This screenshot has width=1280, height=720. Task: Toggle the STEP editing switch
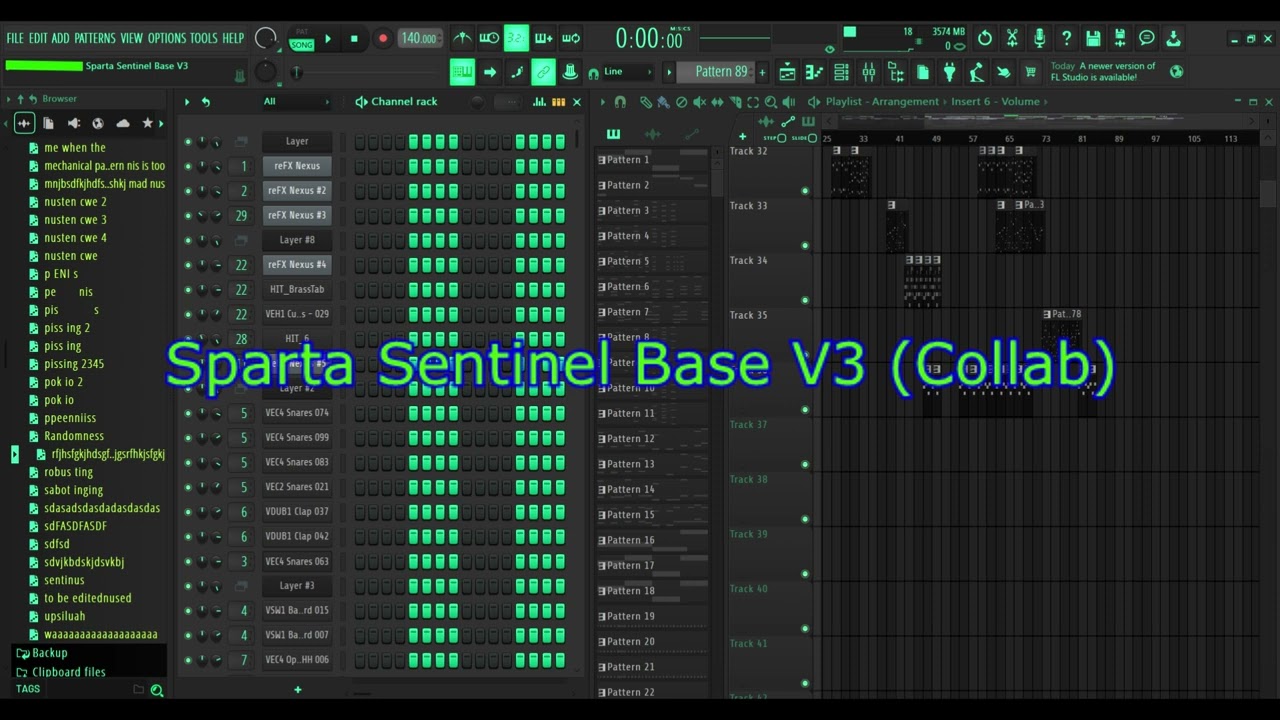[782, 138]
